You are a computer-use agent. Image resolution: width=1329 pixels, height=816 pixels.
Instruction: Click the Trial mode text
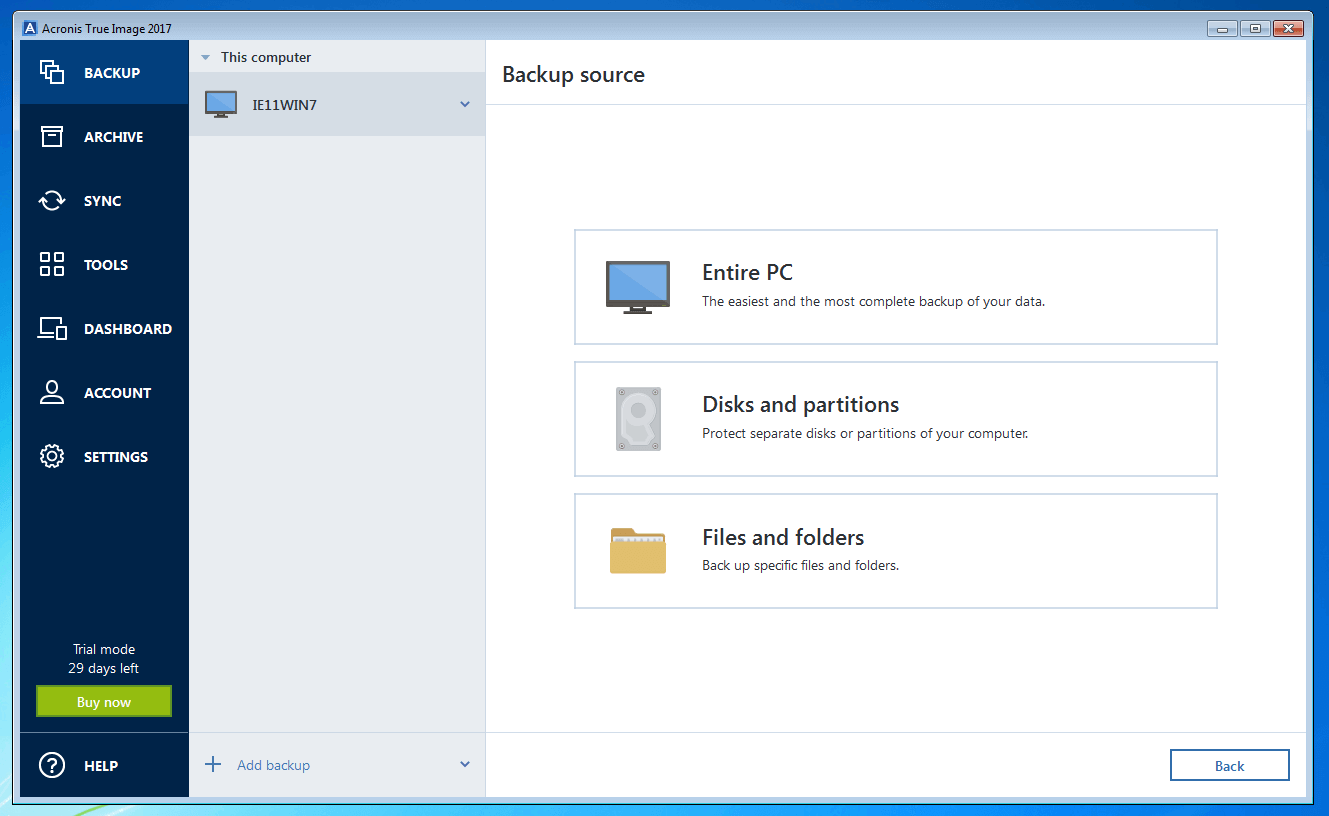click(x=104, y=649)
